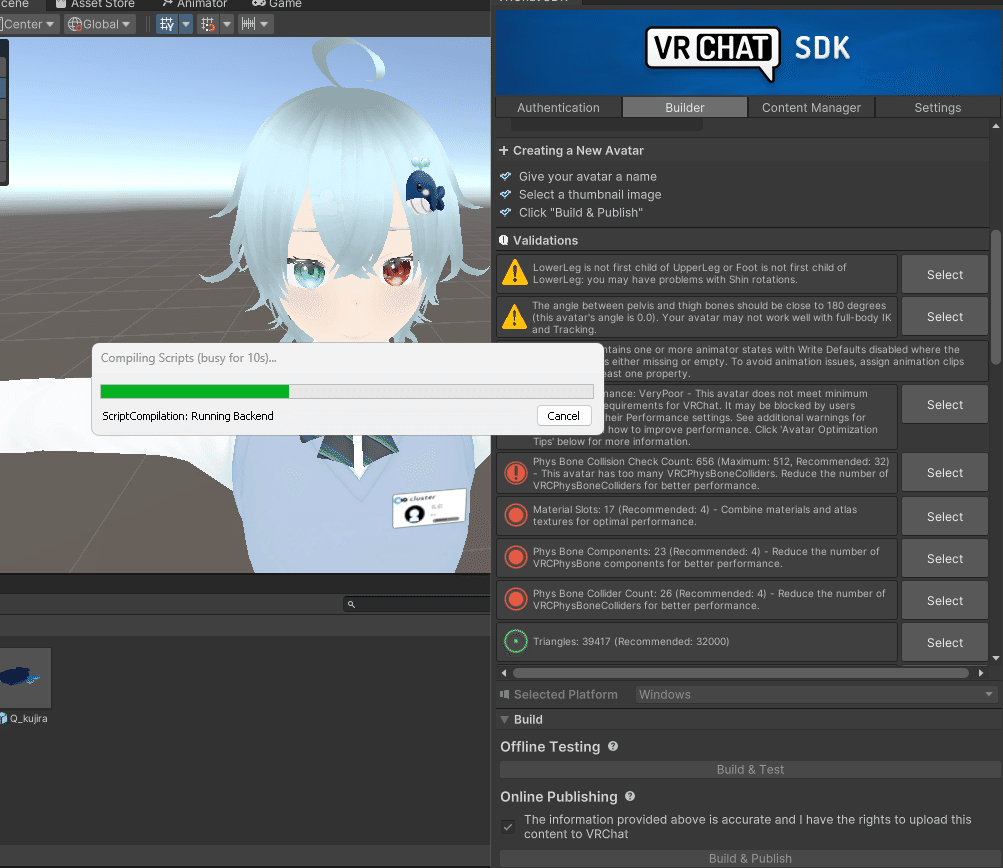Open the Center pivot mode dropdown
Screen dimensions: 1003x868
pyautogui.click(x=28, y=24)
